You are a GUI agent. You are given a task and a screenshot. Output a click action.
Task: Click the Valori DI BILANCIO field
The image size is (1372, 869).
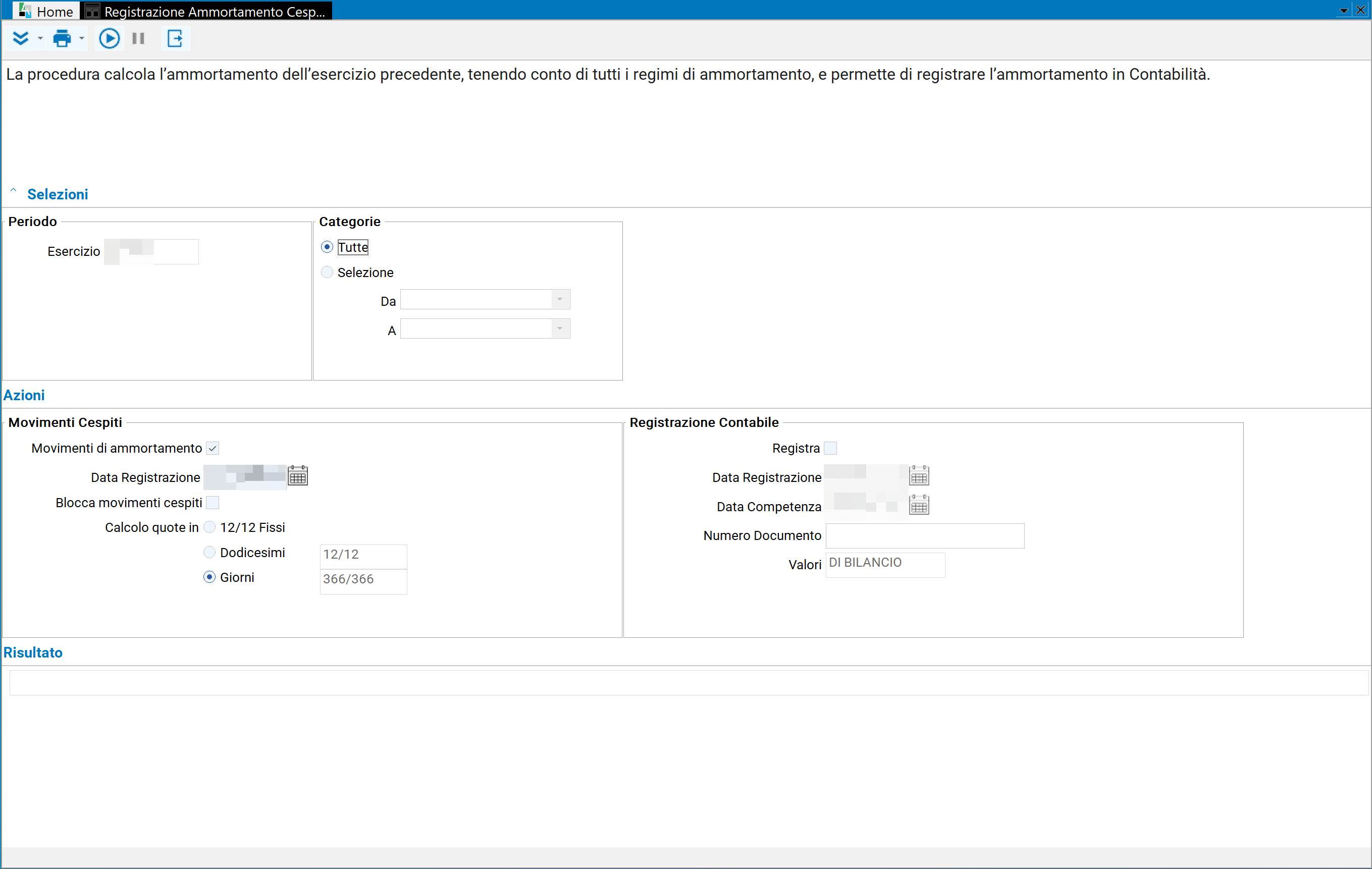point(885,565)
